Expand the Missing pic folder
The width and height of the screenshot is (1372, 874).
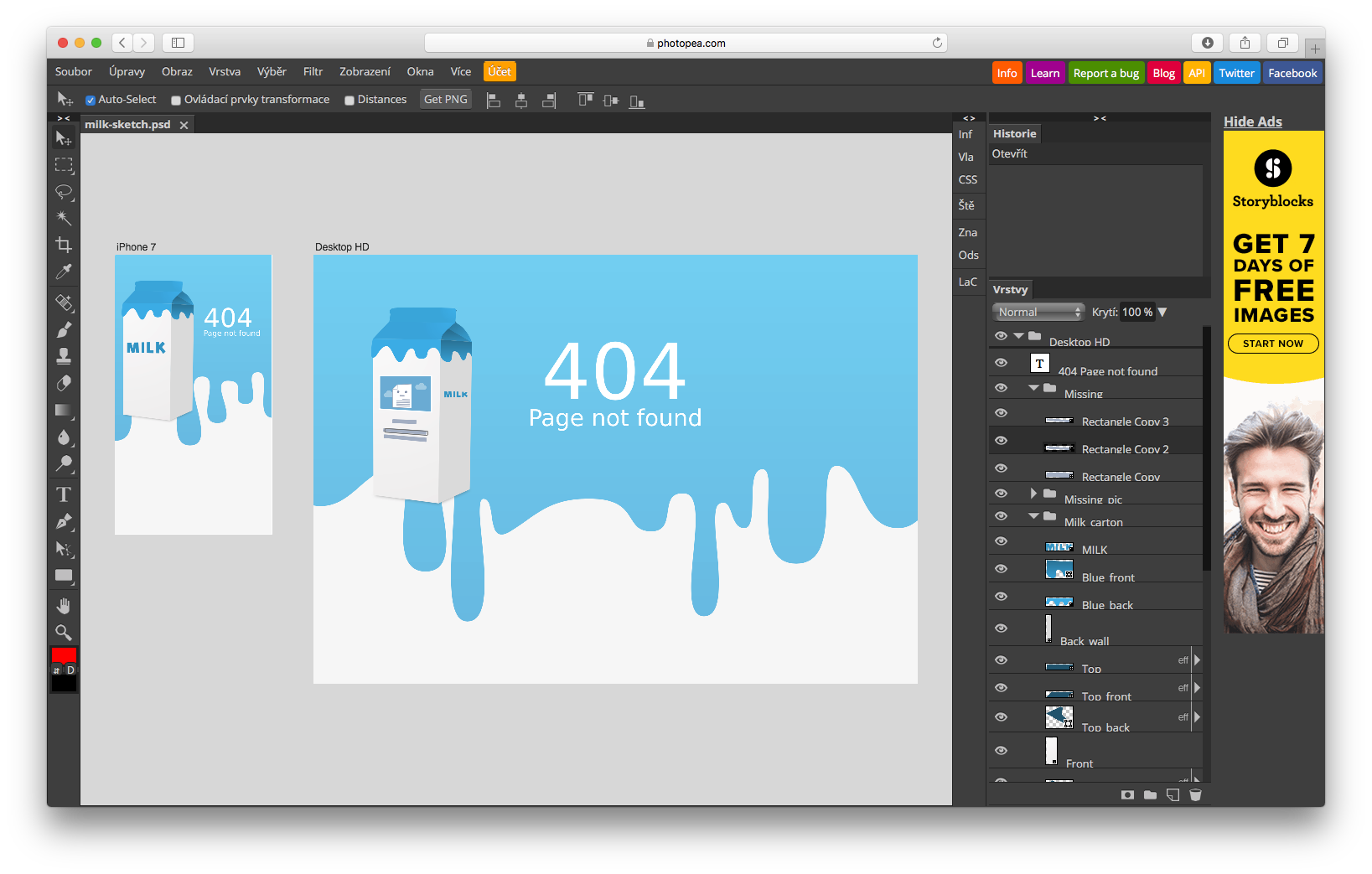coord(1033,494)
